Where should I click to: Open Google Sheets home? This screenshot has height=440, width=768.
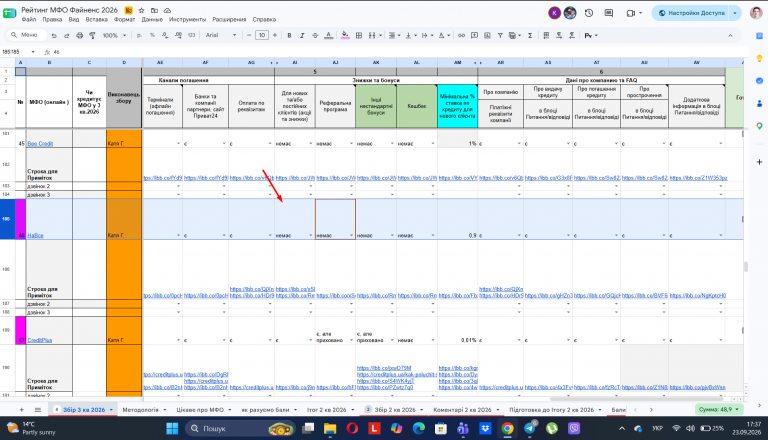tap(9, 13)
